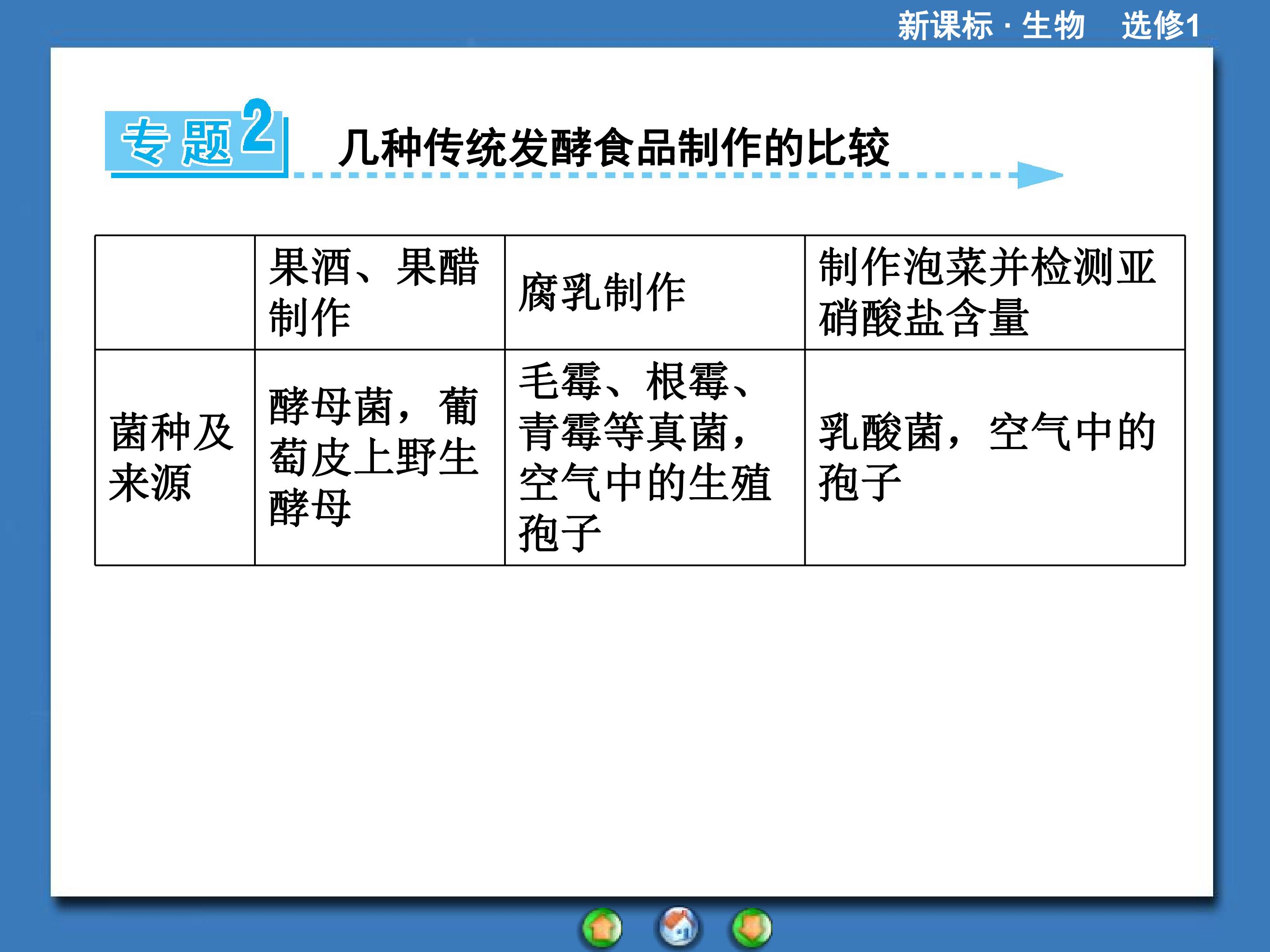Click the digit 2 in topic badge
The width and height of the screenshot is (1270, 952).
257,125
